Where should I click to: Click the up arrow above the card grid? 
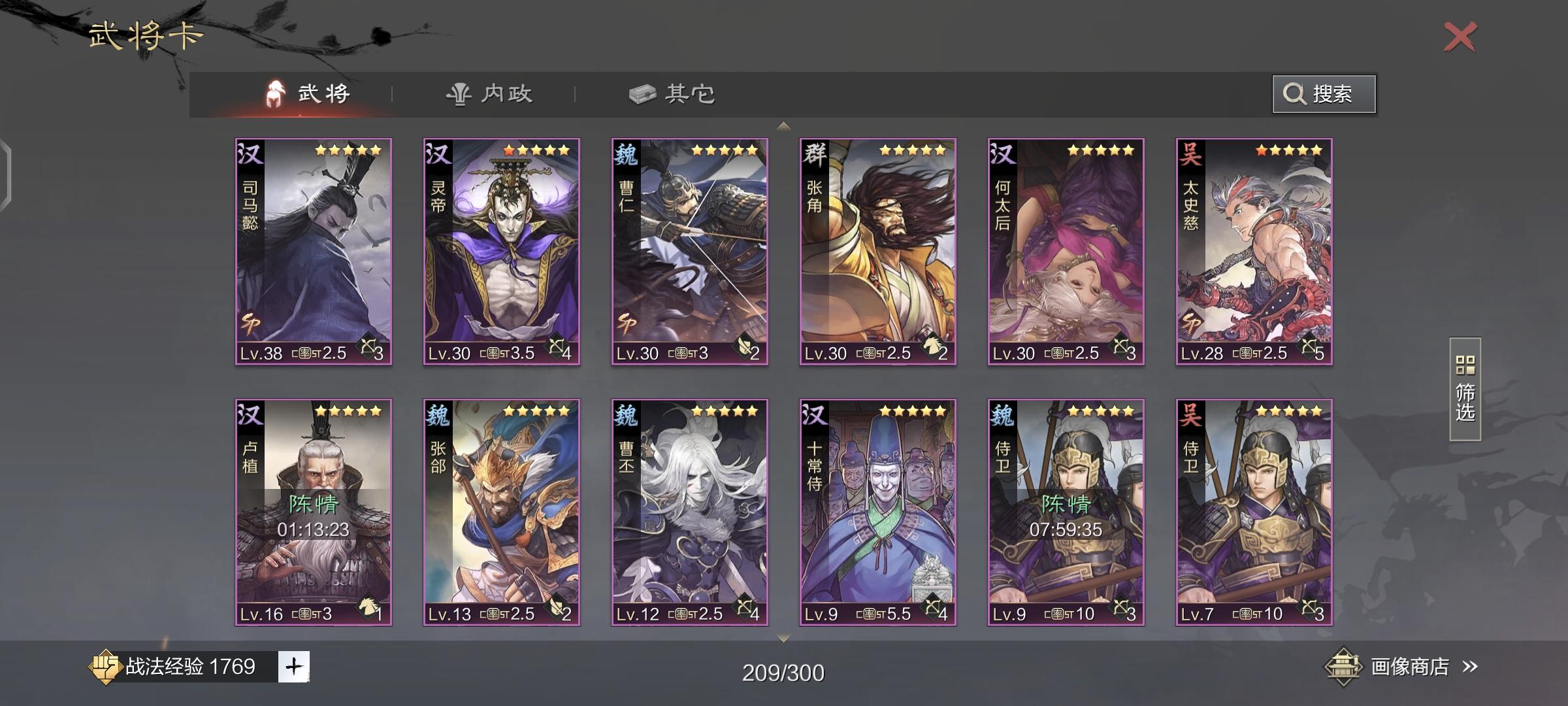tap(784, 126)
